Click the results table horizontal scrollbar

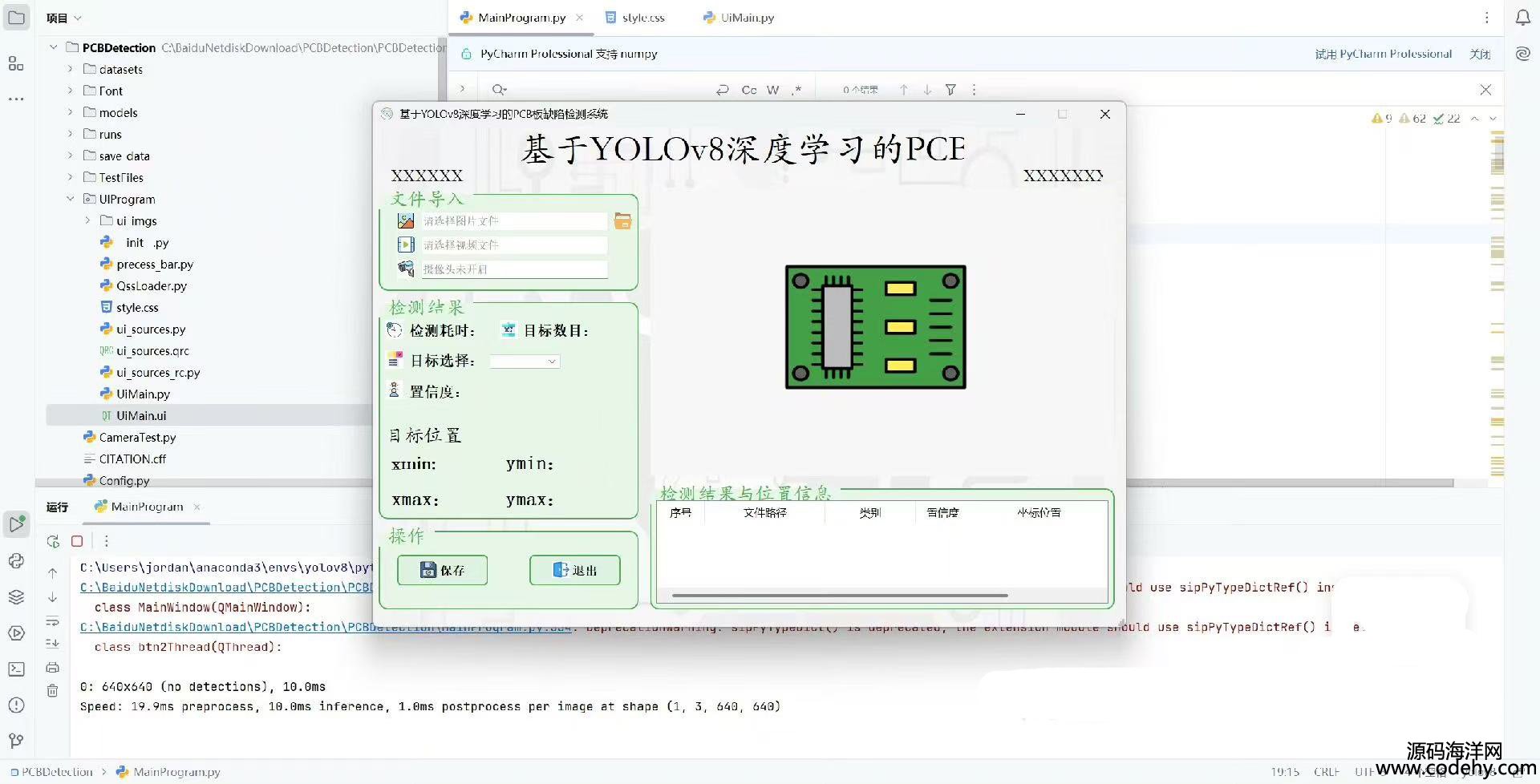click(x=839, y=596)
